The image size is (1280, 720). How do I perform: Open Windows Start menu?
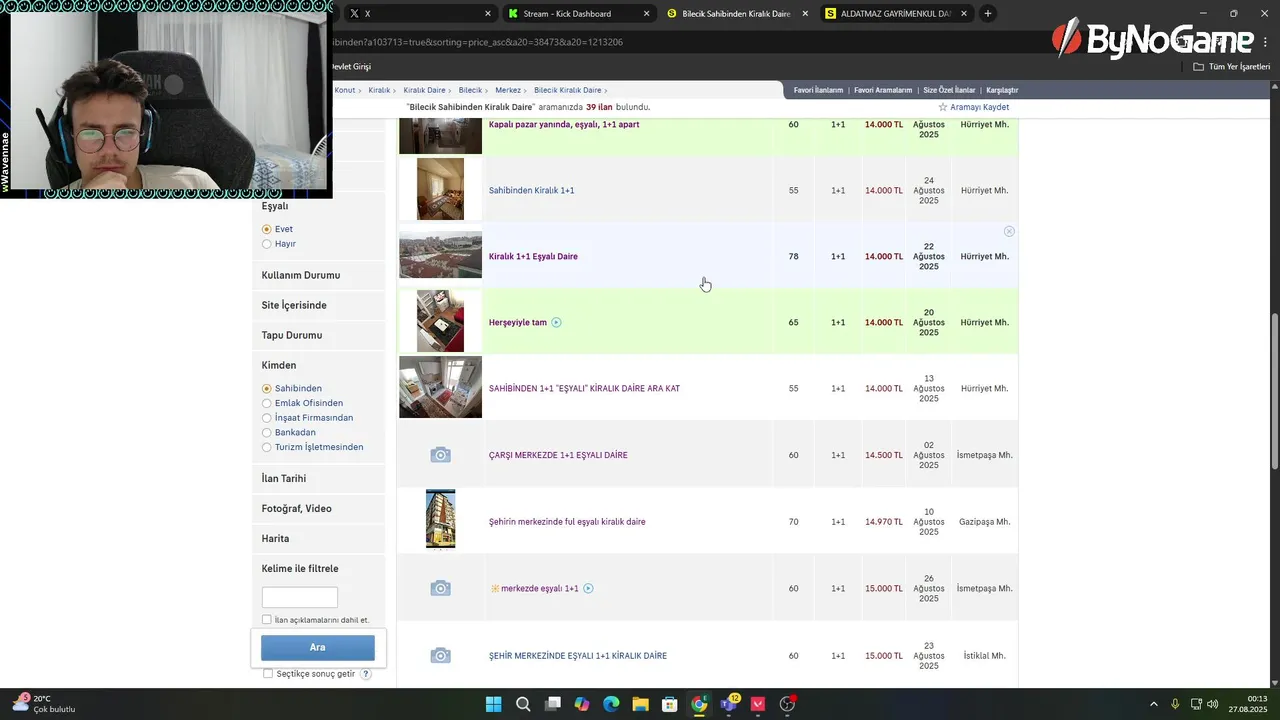click(x=493, y=704)
